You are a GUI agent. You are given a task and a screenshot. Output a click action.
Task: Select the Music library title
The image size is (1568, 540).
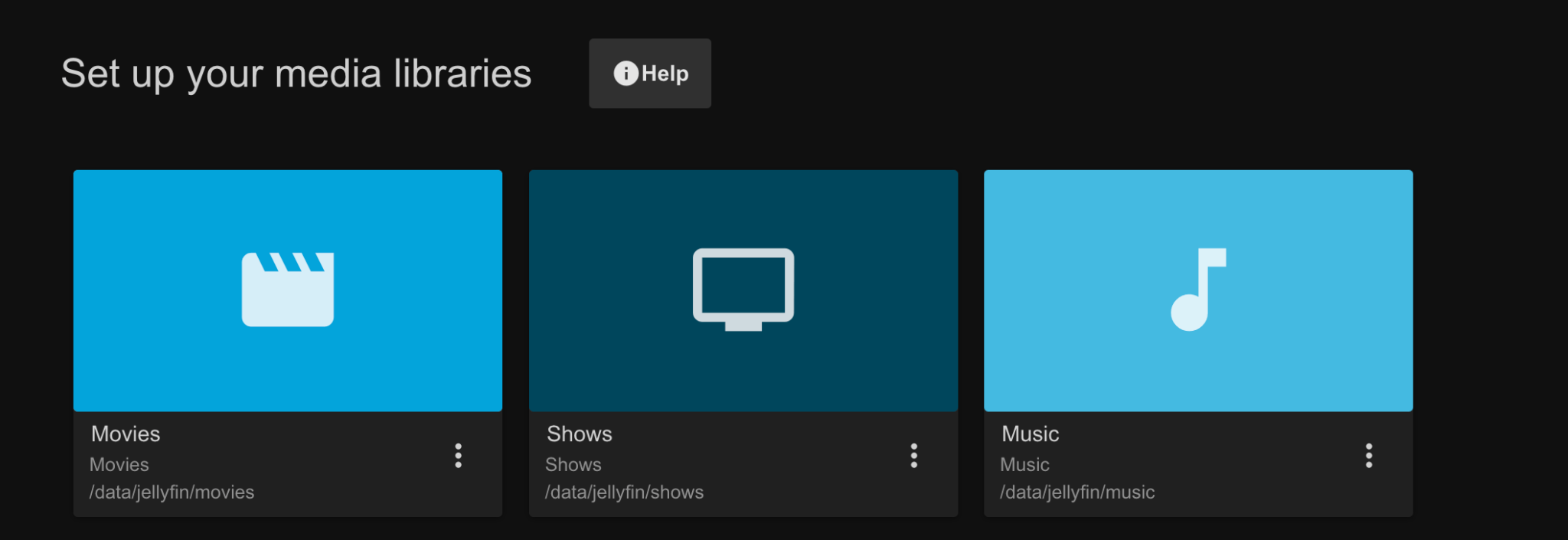pyautogui.click(x=1031, y=434)
